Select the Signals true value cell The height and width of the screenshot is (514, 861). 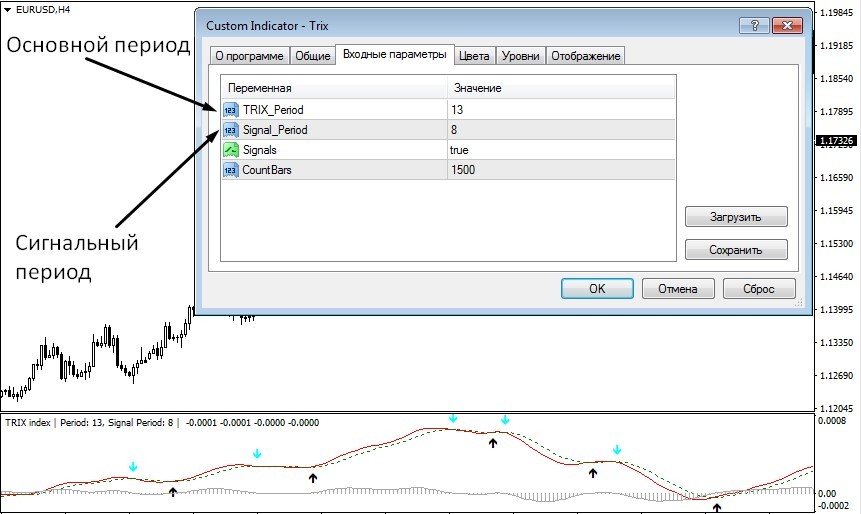click(561, 150)
